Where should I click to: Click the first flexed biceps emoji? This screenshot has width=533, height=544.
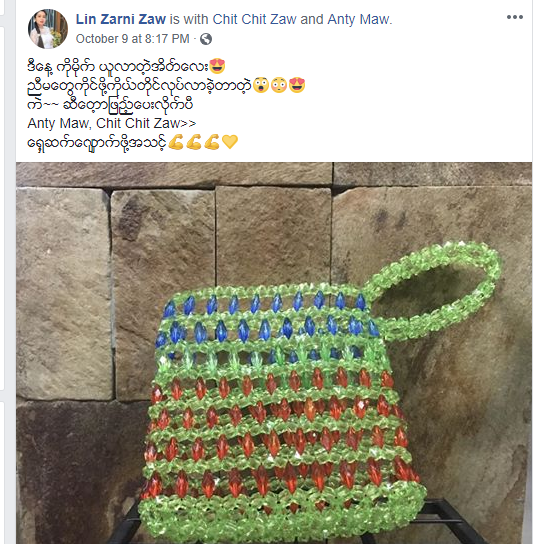click(x=176, y=142)
